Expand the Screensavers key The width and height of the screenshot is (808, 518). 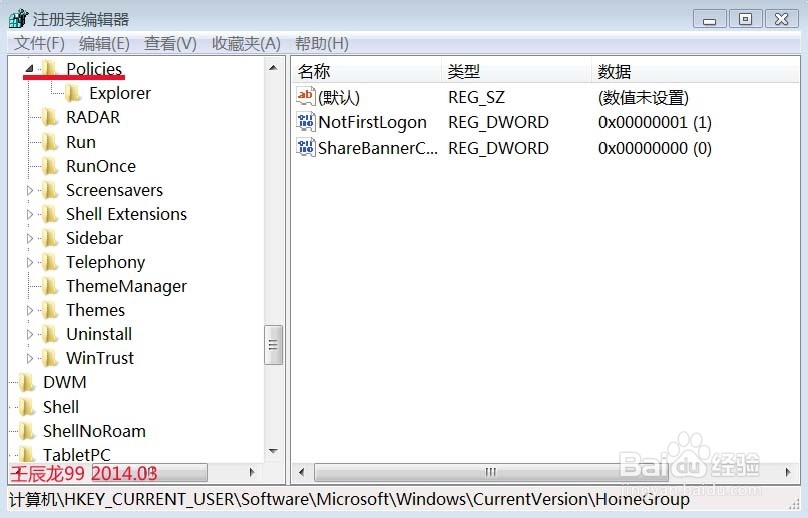[29, 190]
